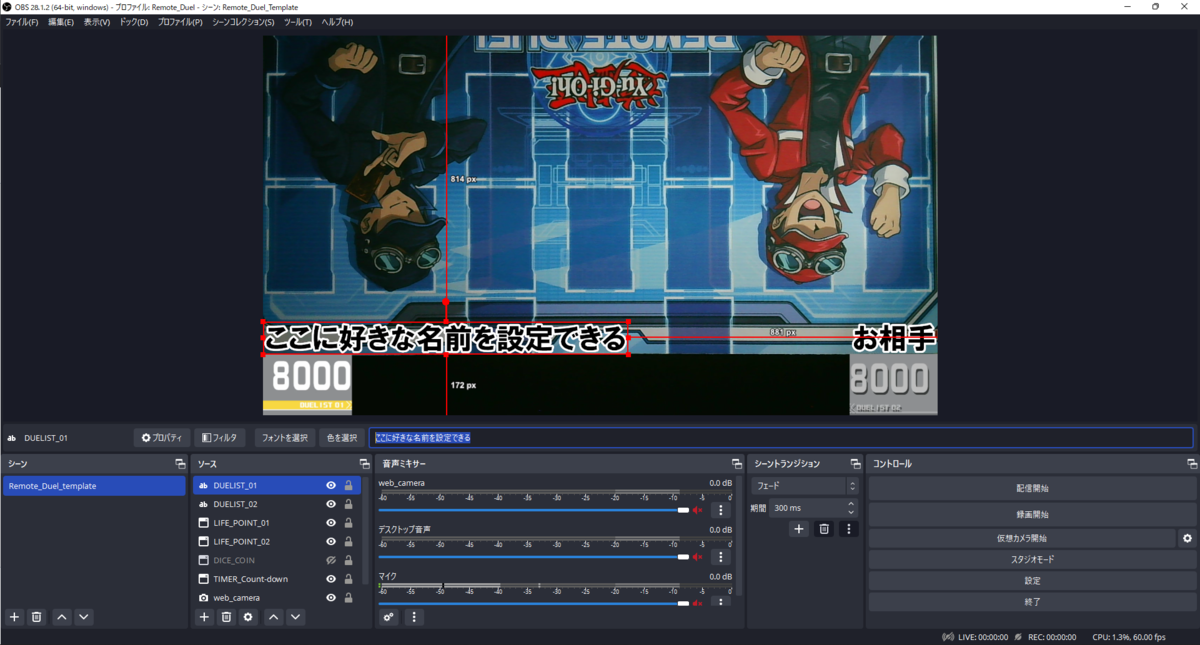Open audio mixer panel menu dots

(414, 617)
